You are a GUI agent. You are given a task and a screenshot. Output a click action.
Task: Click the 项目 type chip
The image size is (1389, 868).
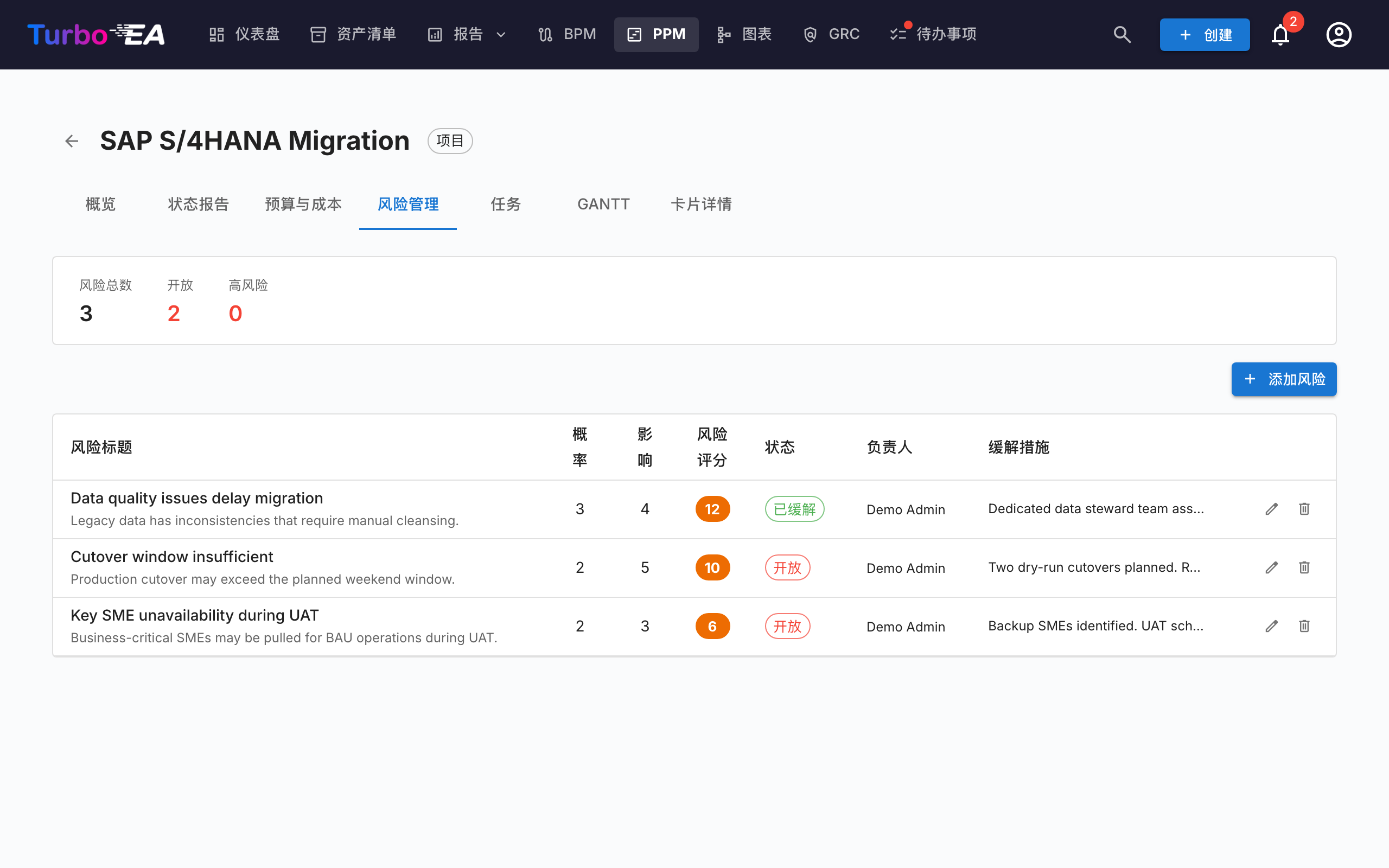click(x=450, y=141)
